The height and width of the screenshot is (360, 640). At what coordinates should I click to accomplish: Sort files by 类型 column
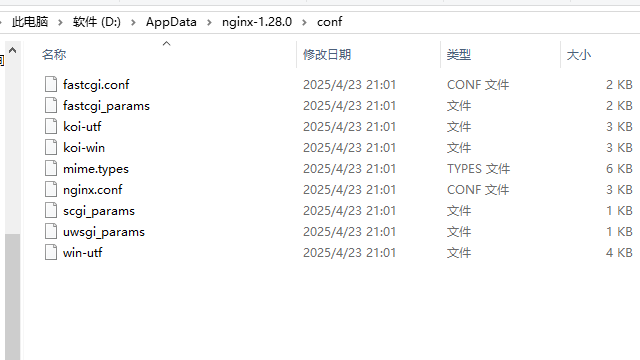(x=459, y=54)
